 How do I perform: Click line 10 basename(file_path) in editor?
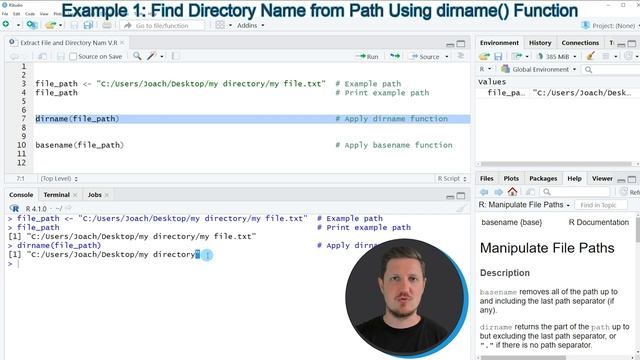tap(79, 145)
